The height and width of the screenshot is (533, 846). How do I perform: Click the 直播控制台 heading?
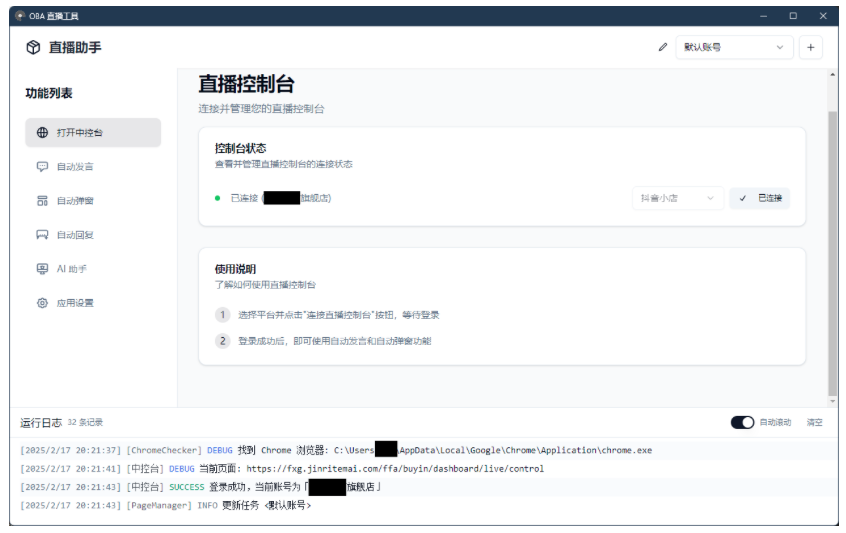coord(246,84)
